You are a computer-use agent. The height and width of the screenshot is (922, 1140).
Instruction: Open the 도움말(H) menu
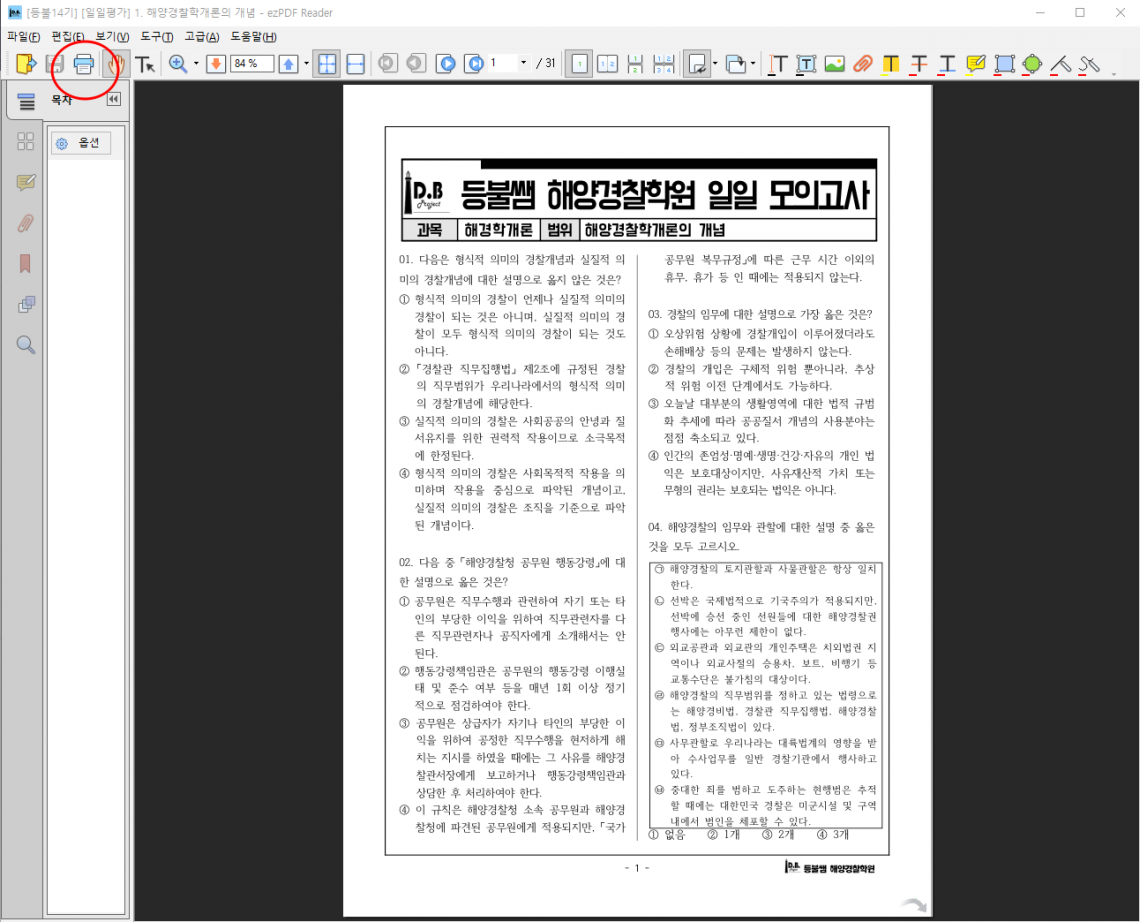pos(253,36)
